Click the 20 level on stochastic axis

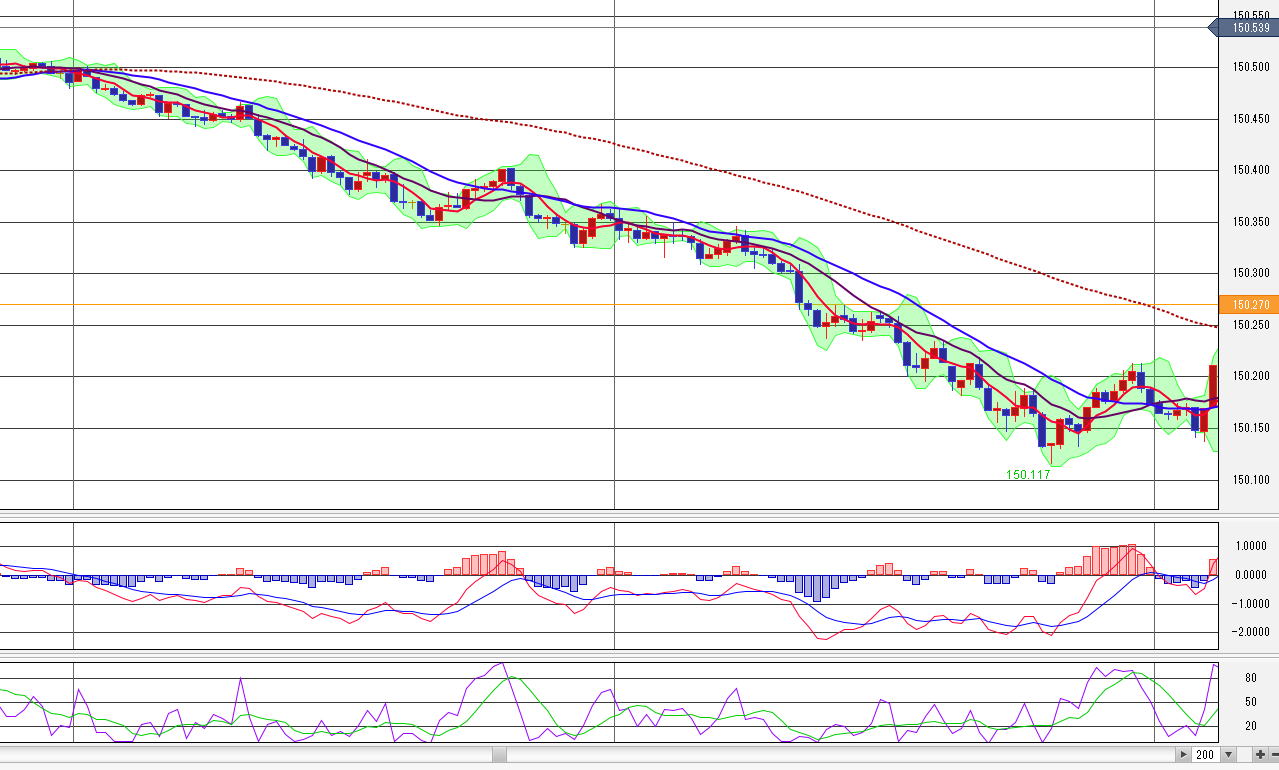point(1250,726)
